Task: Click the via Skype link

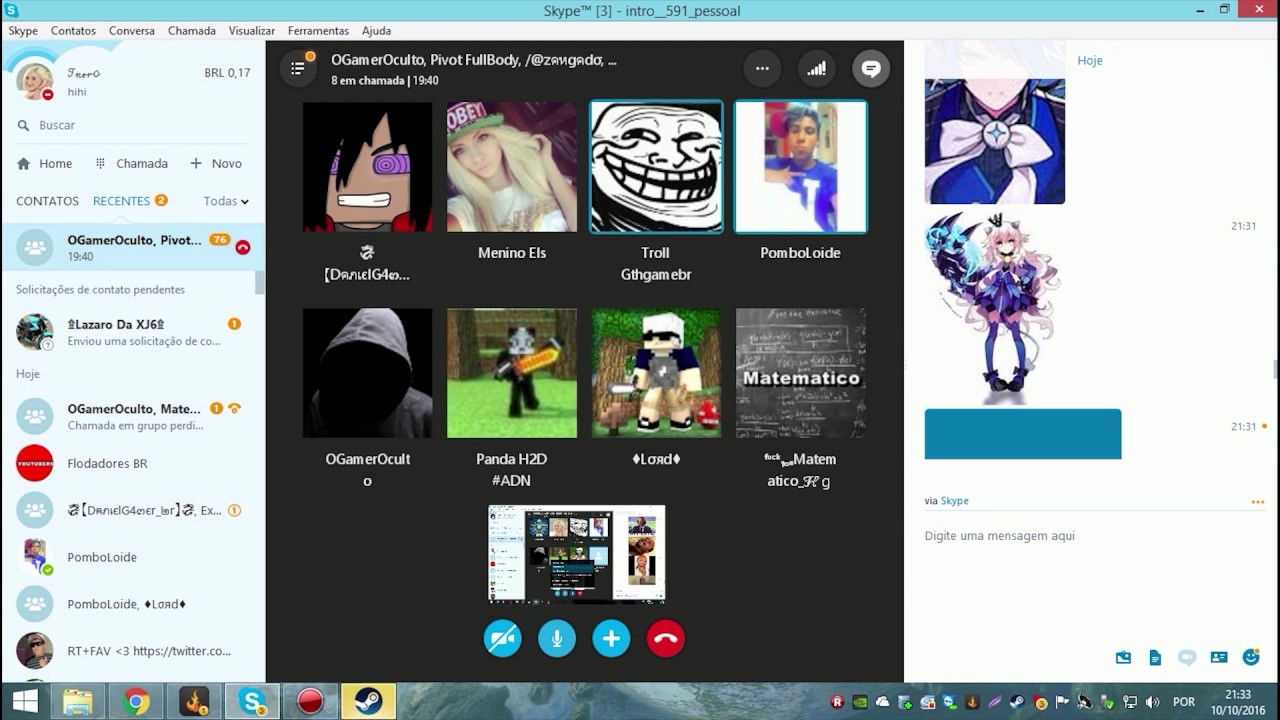Action: click(x=955, y=501)
